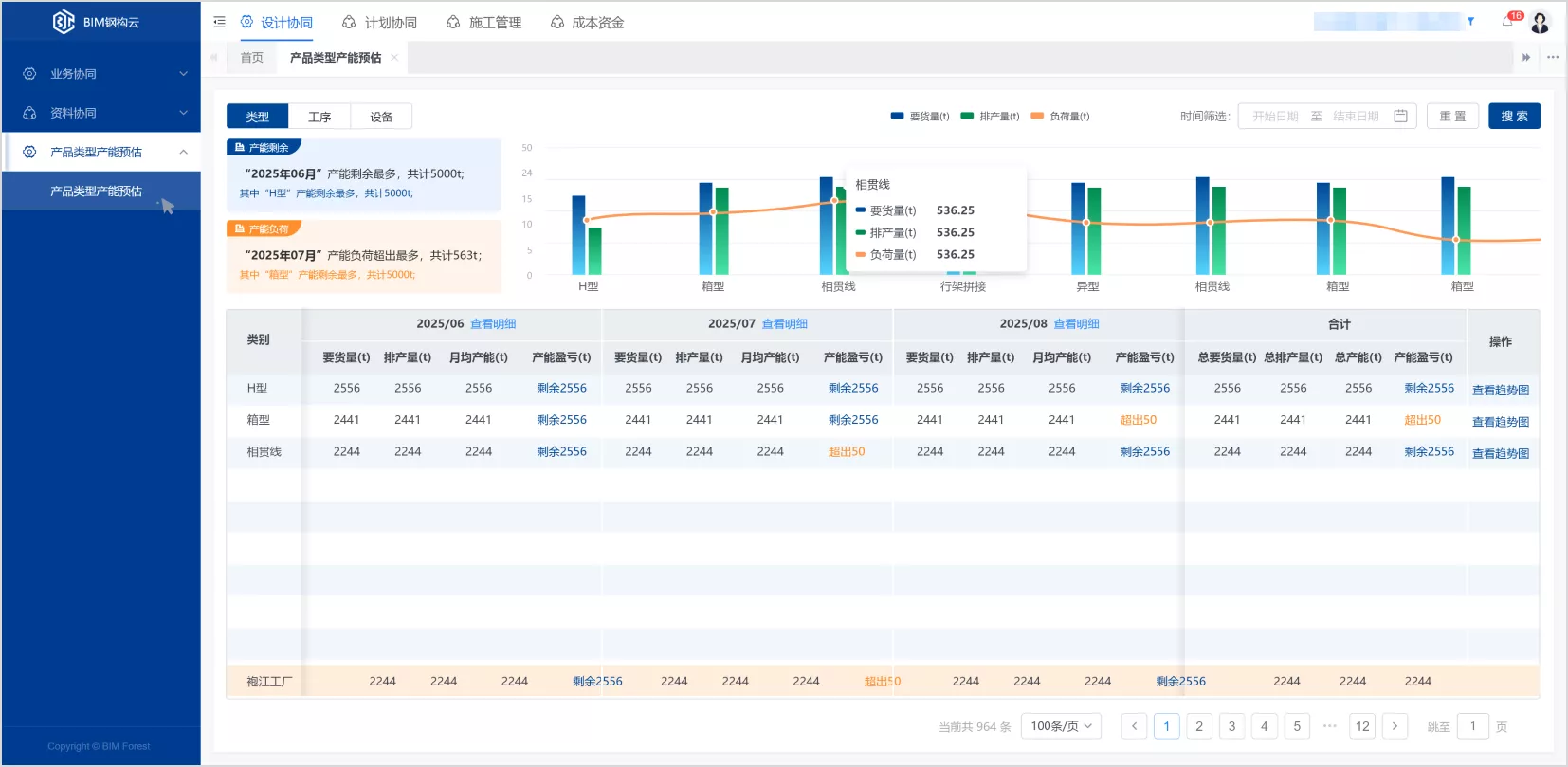Open the notification bell
Screen dimensions: 1568x767
(1507, 22)
